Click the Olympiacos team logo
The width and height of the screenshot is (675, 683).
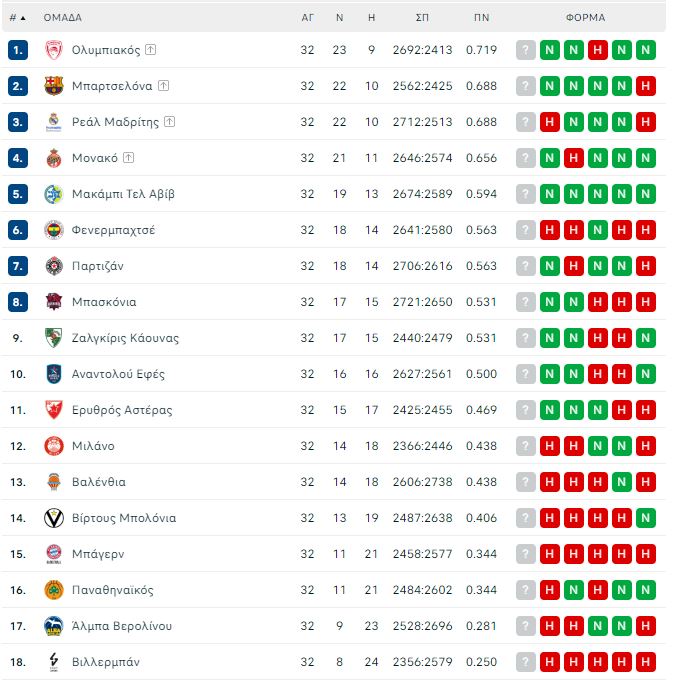[54, 50]
